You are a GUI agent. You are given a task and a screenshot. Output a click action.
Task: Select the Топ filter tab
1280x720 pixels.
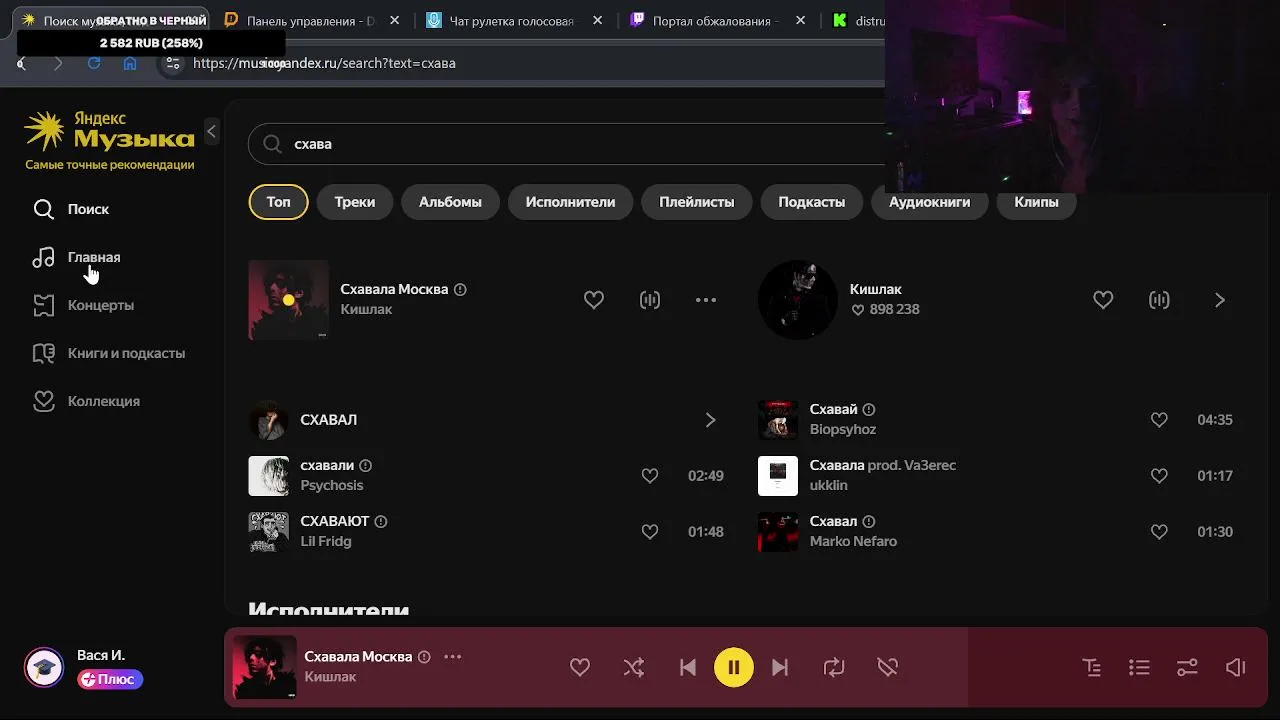point(278,202)
